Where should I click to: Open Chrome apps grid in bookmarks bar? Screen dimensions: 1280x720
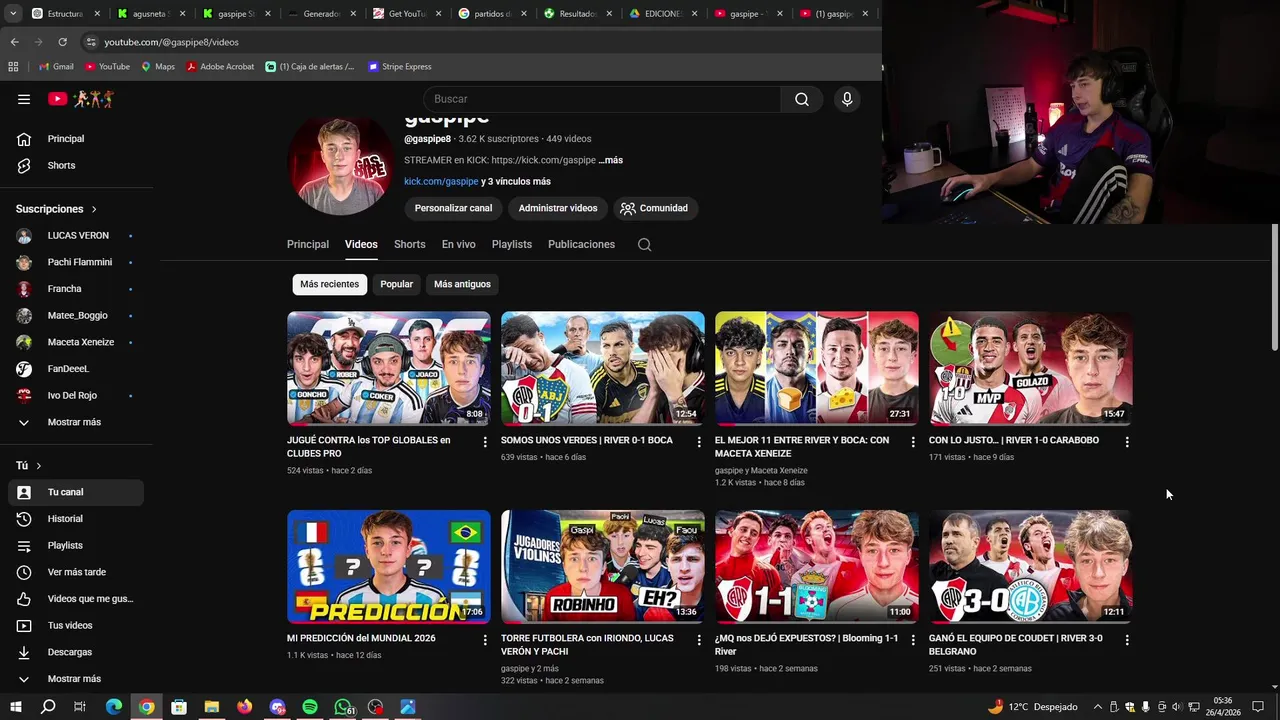(x=13, y=67)
